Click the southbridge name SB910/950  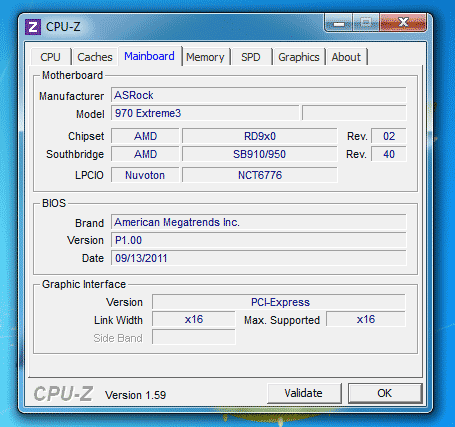260,154
